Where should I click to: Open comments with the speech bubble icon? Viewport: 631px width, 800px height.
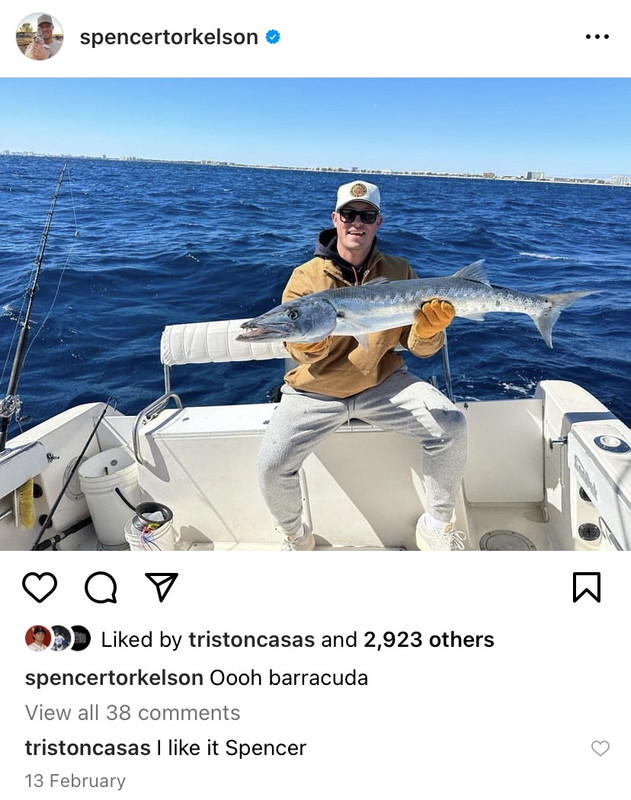[101, 588]
